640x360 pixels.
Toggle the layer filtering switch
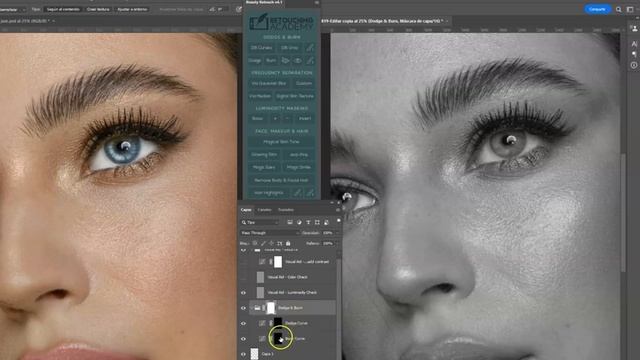(x=338, y=221)
